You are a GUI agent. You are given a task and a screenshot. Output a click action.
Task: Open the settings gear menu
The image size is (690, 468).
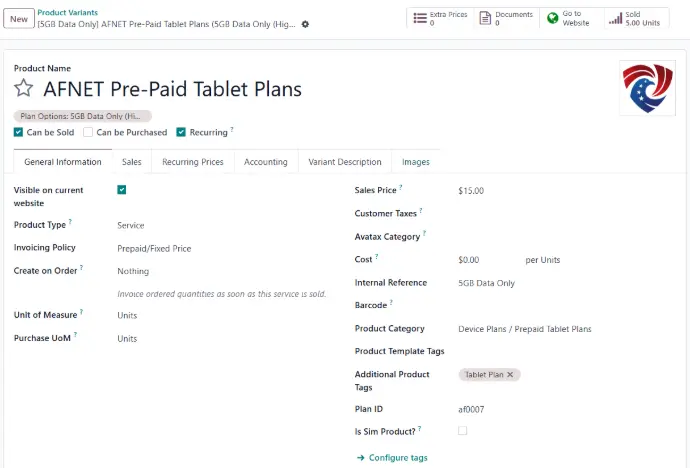(x=306, y=24)
